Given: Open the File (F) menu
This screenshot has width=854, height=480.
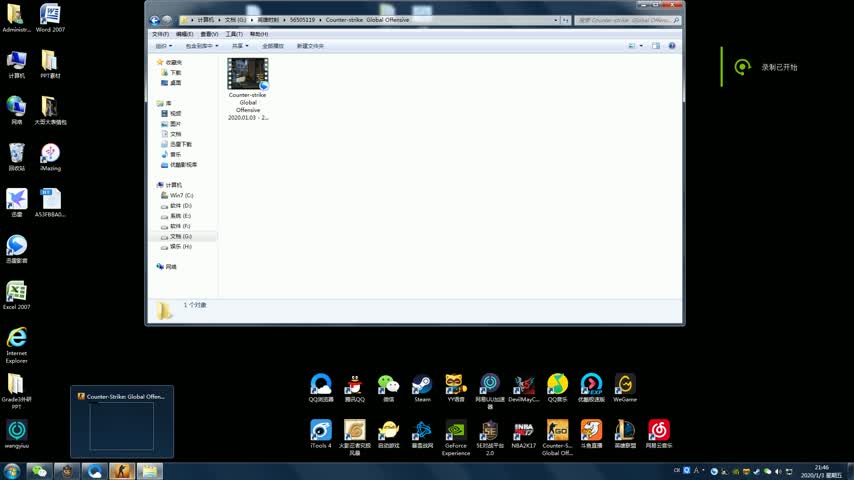Looking at the screenshot, I should 160,34.
